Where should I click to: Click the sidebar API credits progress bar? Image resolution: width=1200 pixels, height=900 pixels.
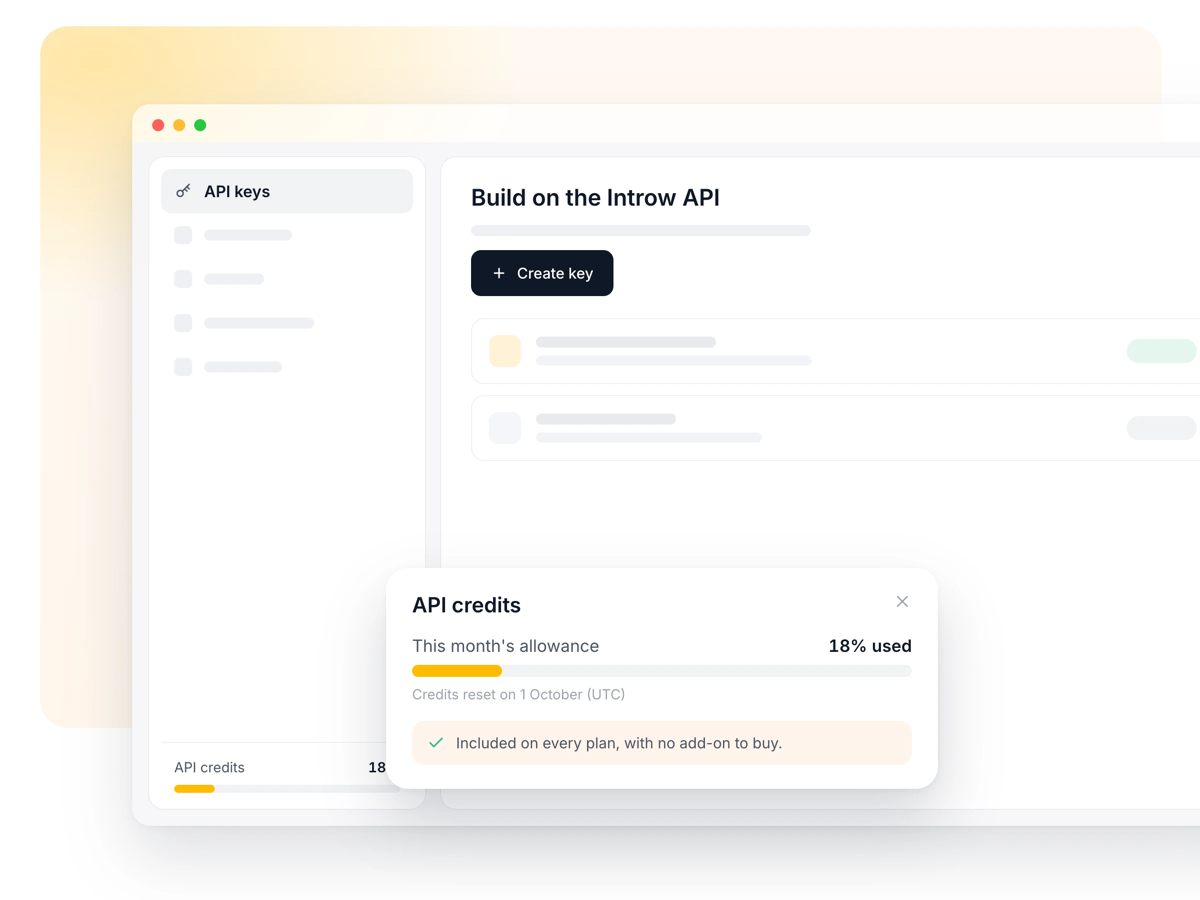pyautogui.click(x=285, y=789)
